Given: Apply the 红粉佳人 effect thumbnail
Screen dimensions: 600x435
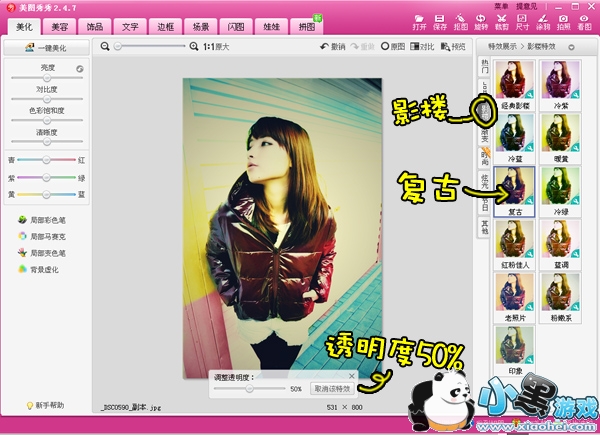Looking at the screenshot, I should [514, 244].
